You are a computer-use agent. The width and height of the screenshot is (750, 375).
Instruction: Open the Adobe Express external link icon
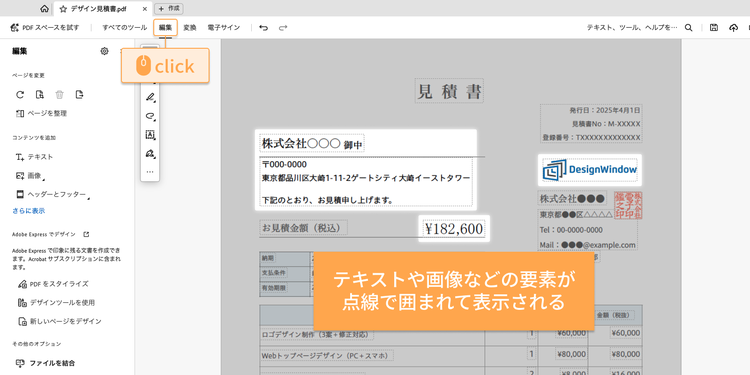[x=86, y=234]
